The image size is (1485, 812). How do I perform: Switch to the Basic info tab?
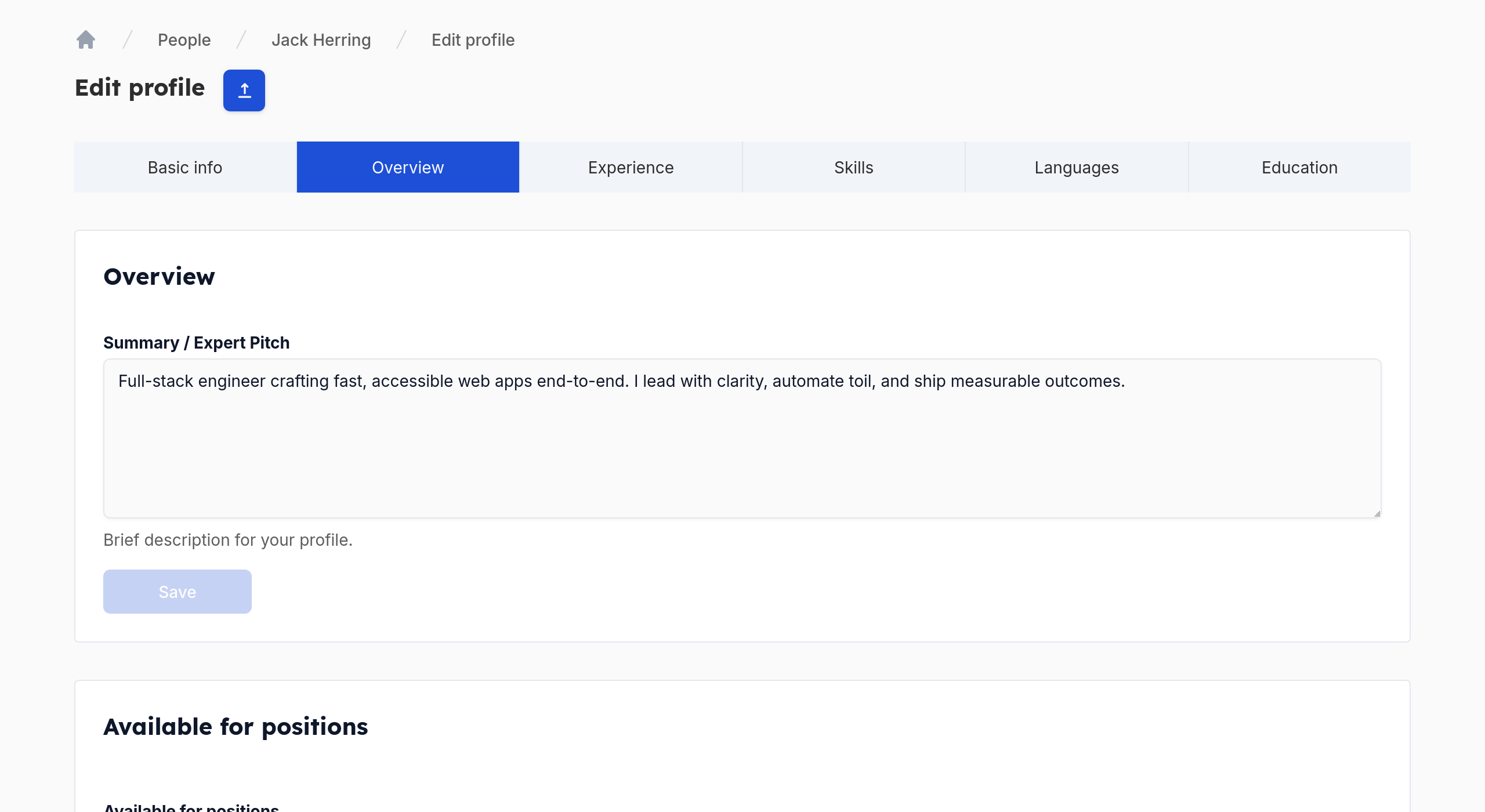point(185,167)
